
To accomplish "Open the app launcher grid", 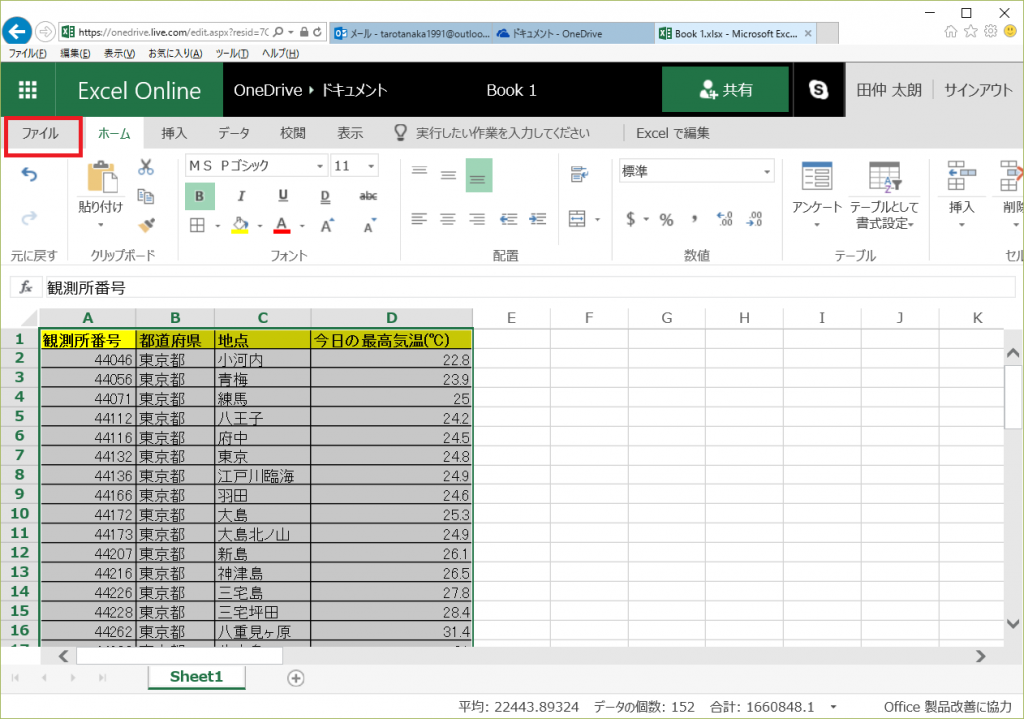I will pyautogui.click(x=27, y=89).
